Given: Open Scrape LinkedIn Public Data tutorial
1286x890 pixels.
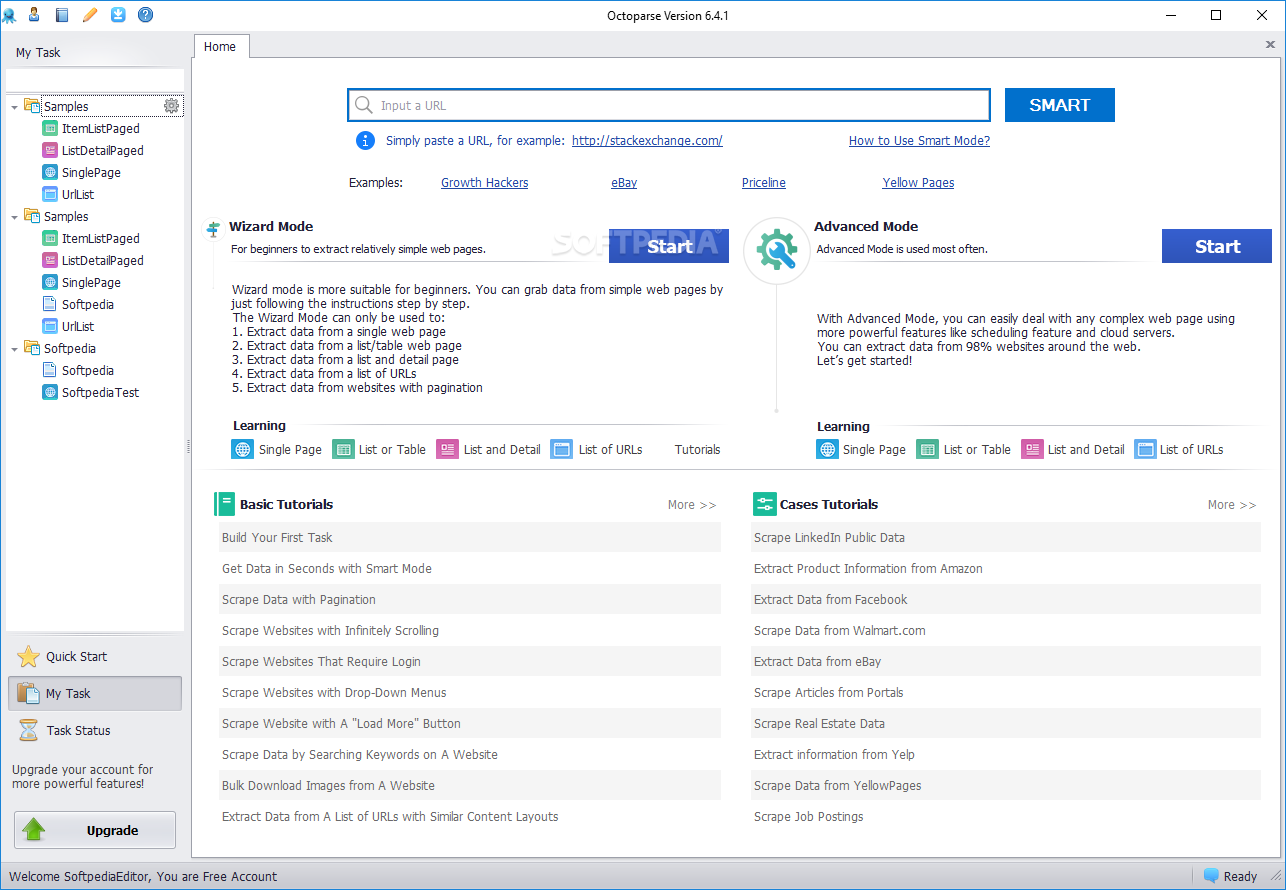Looking at the screenshot, I should [1006, 537].
